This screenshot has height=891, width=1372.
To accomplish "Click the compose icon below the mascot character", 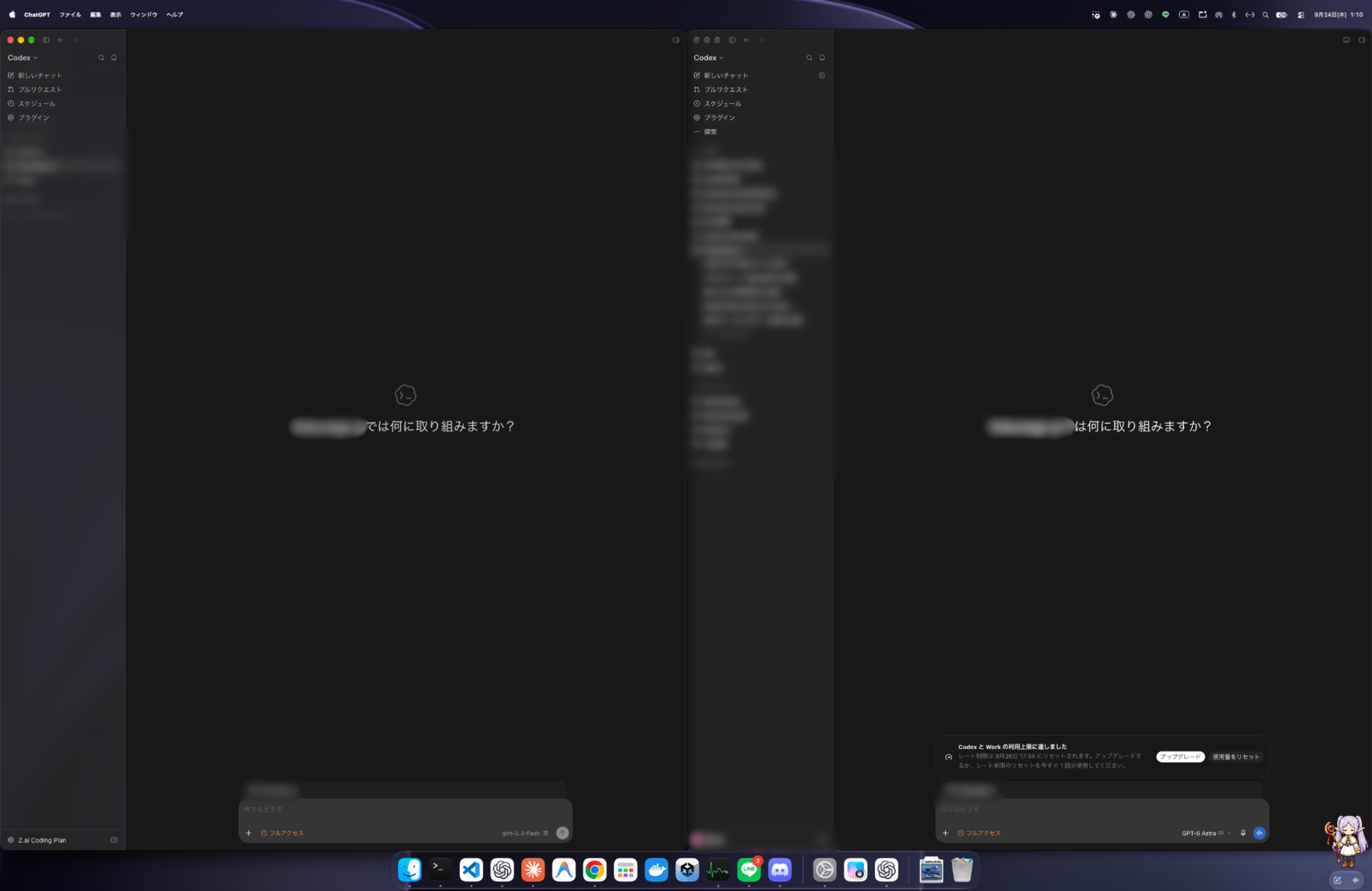I will [1337, 880].
